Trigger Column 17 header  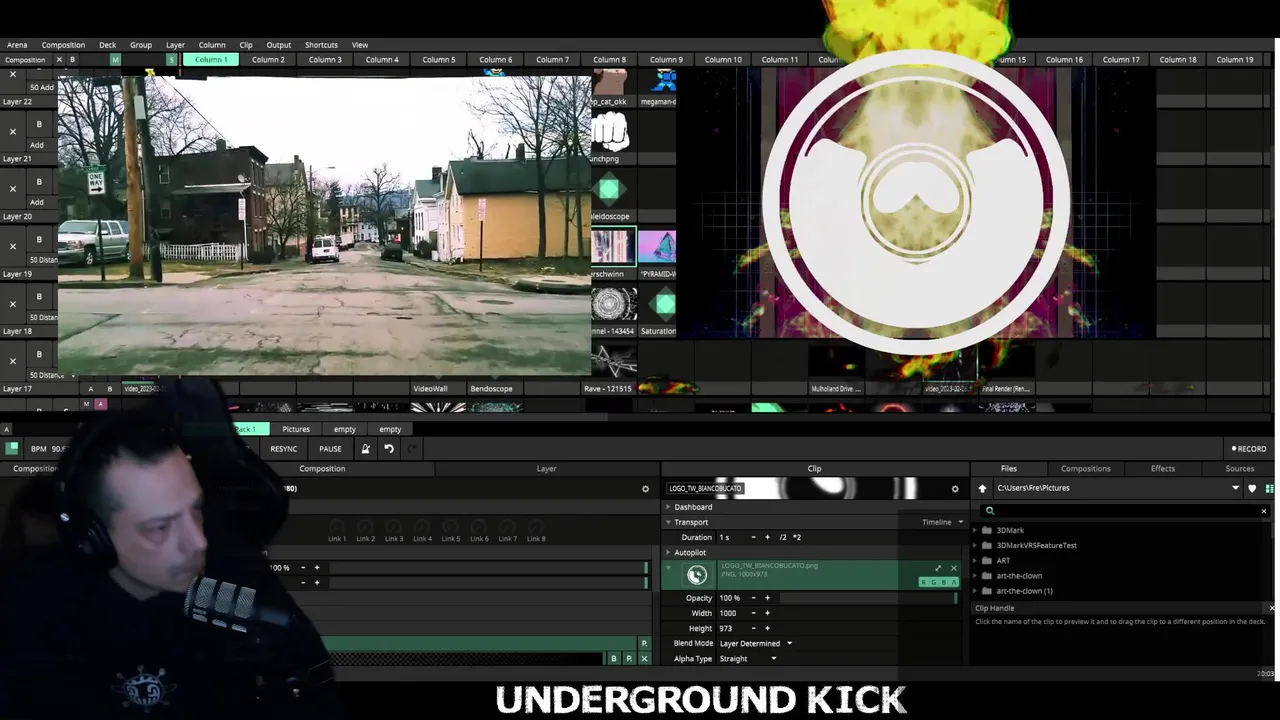[x=1121, y=60]
